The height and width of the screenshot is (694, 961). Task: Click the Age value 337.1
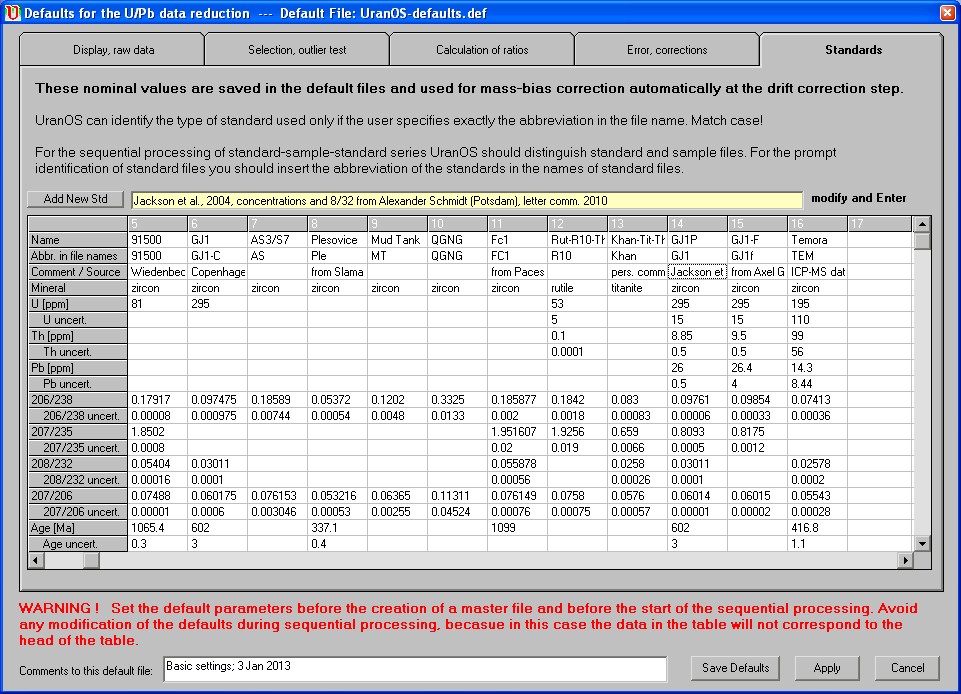click(x=338, y=527)
